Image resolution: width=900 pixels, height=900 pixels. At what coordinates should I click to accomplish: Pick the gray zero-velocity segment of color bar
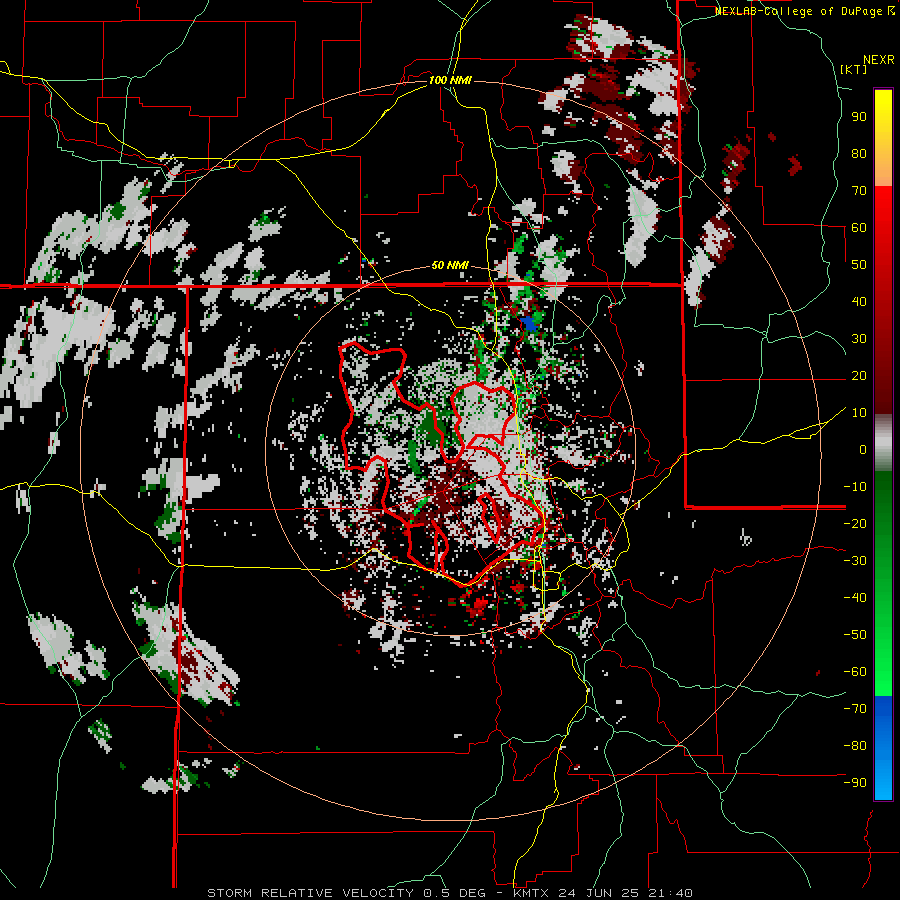coord(883,443)
